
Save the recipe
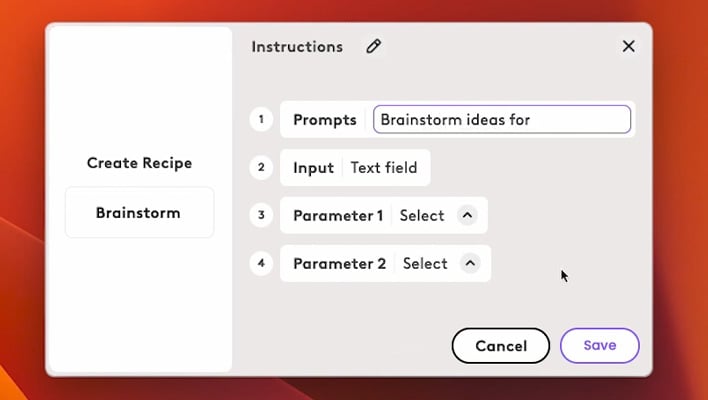(x=599, y=345)
